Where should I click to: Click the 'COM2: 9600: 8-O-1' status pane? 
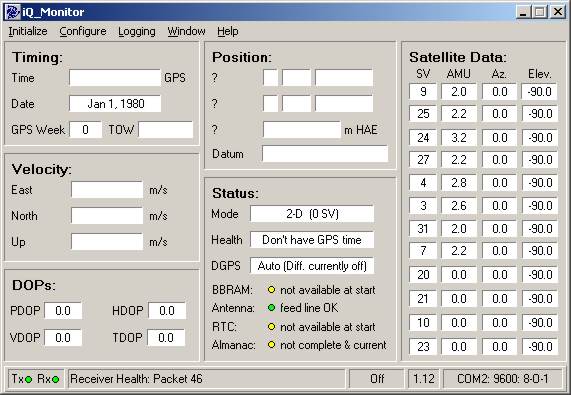click(503, 379)
